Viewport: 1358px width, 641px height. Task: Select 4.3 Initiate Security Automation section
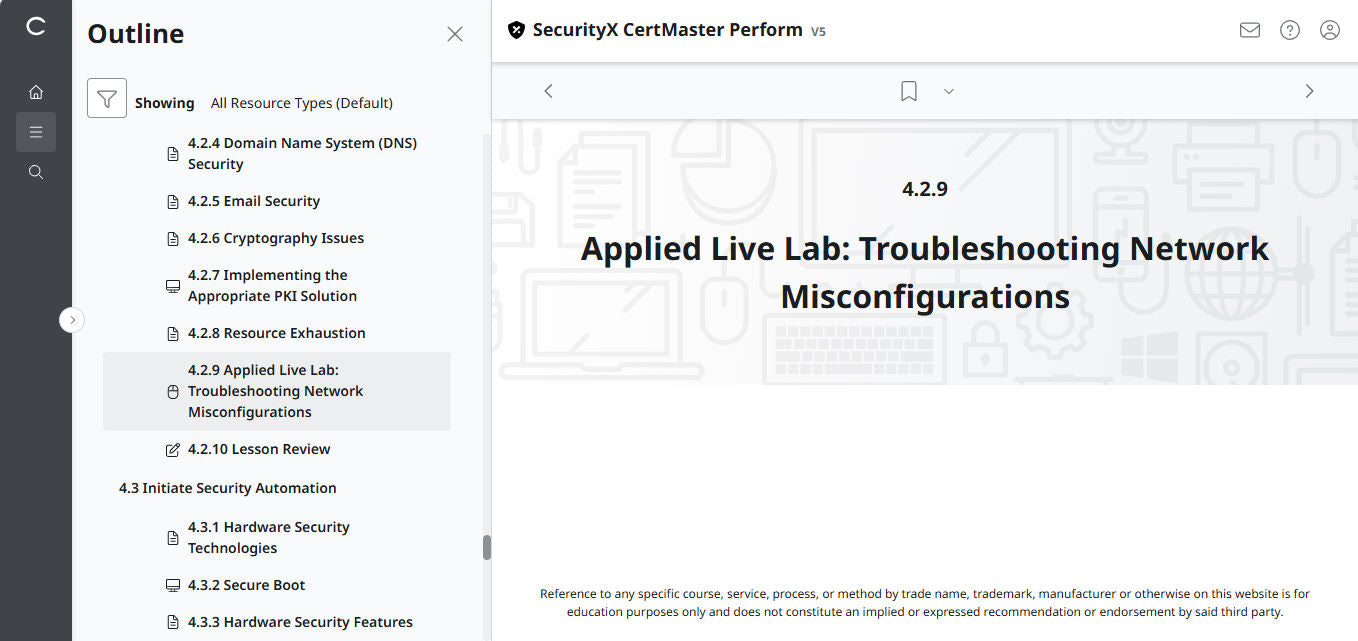point(228,488)
